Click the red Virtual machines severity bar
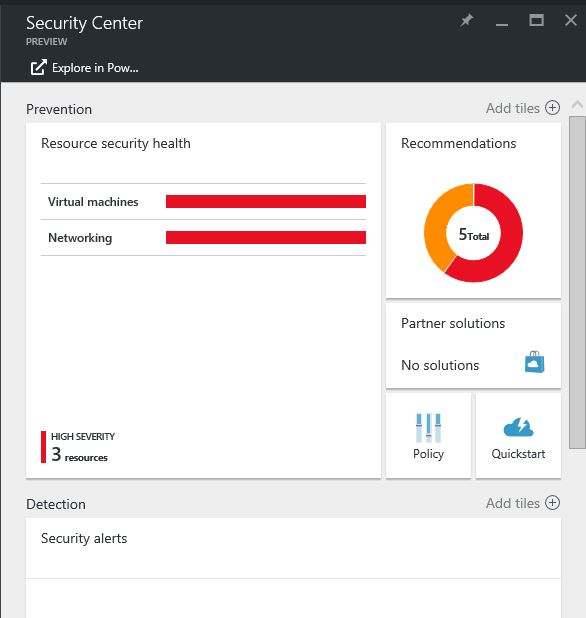Viewport: 586px width, 618px height. 266,201
